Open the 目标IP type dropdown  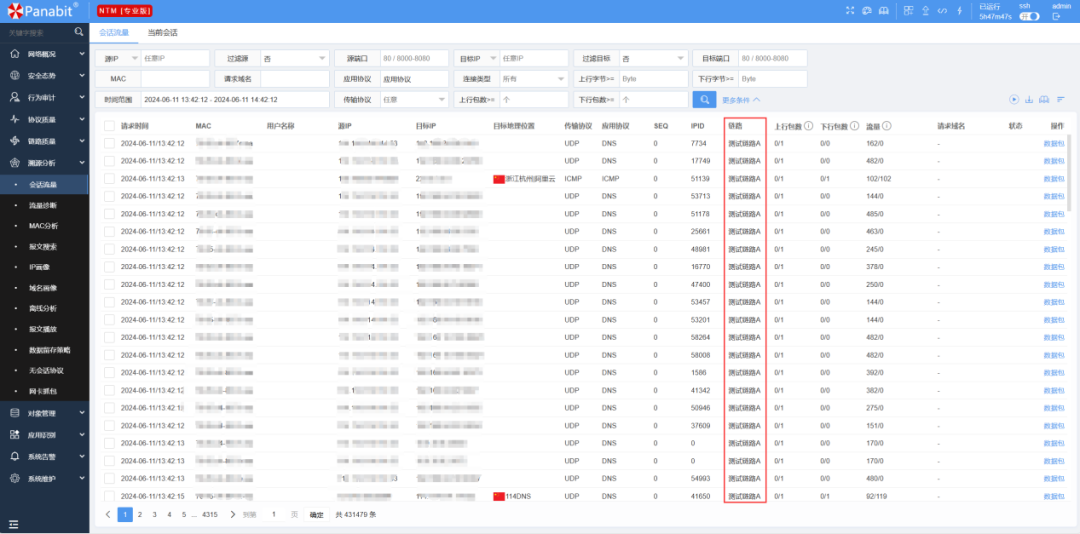coord(477,59)
